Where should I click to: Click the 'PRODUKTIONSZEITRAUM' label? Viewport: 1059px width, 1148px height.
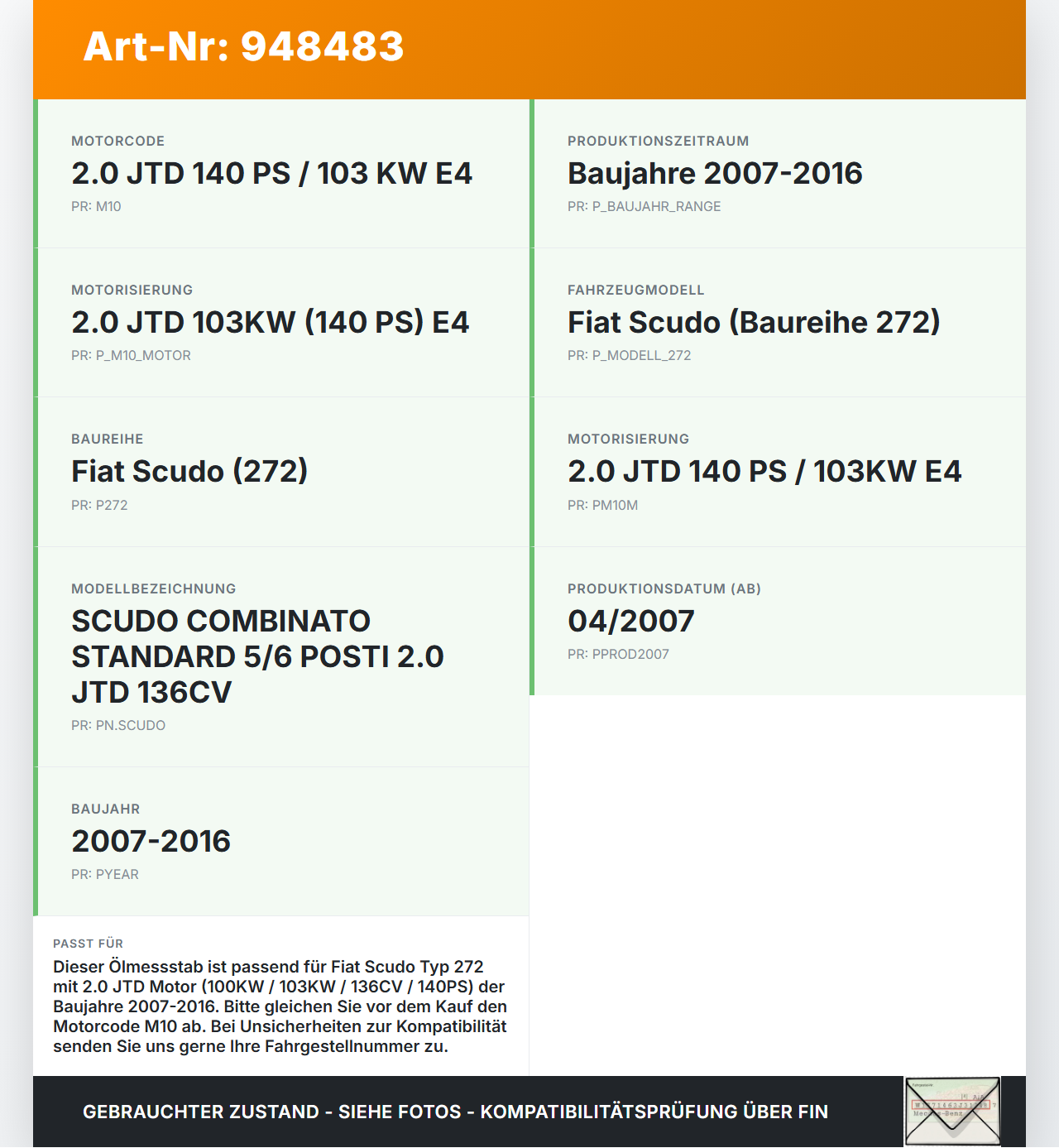click(659, 142)
